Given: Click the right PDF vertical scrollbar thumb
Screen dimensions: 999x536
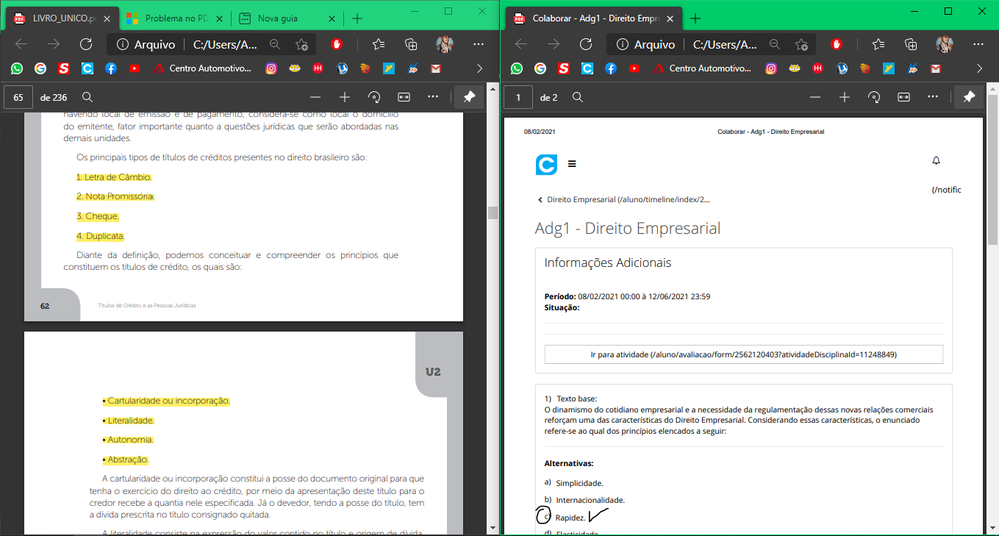Looking at the screenshot, I should [x=993, y=170].
